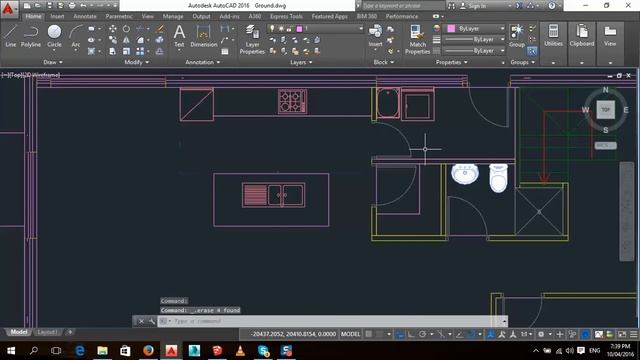Open the Clipboard panel

point(582,36)
